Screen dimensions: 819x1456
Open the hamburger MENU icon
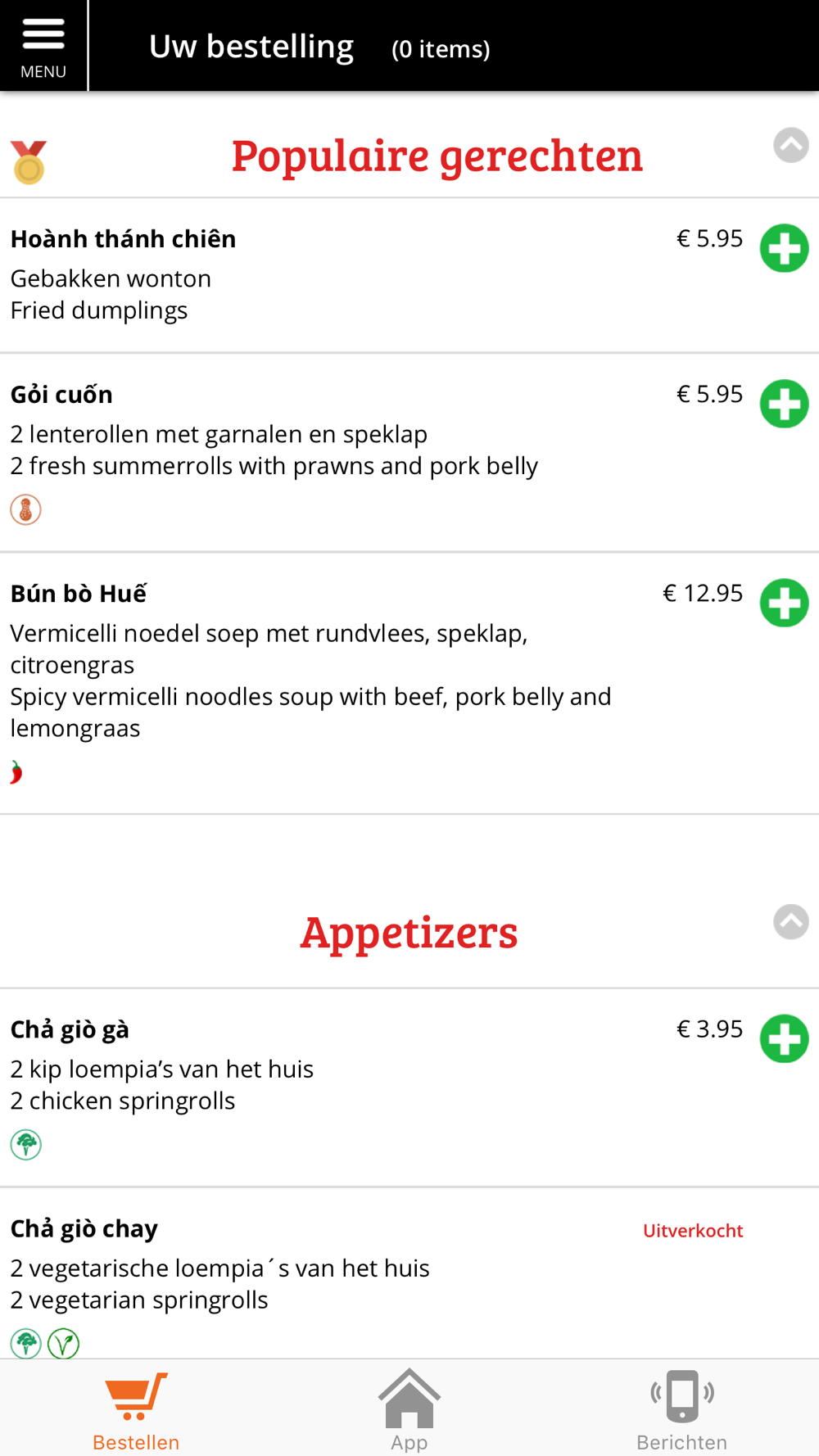click(x=43, y=46)
